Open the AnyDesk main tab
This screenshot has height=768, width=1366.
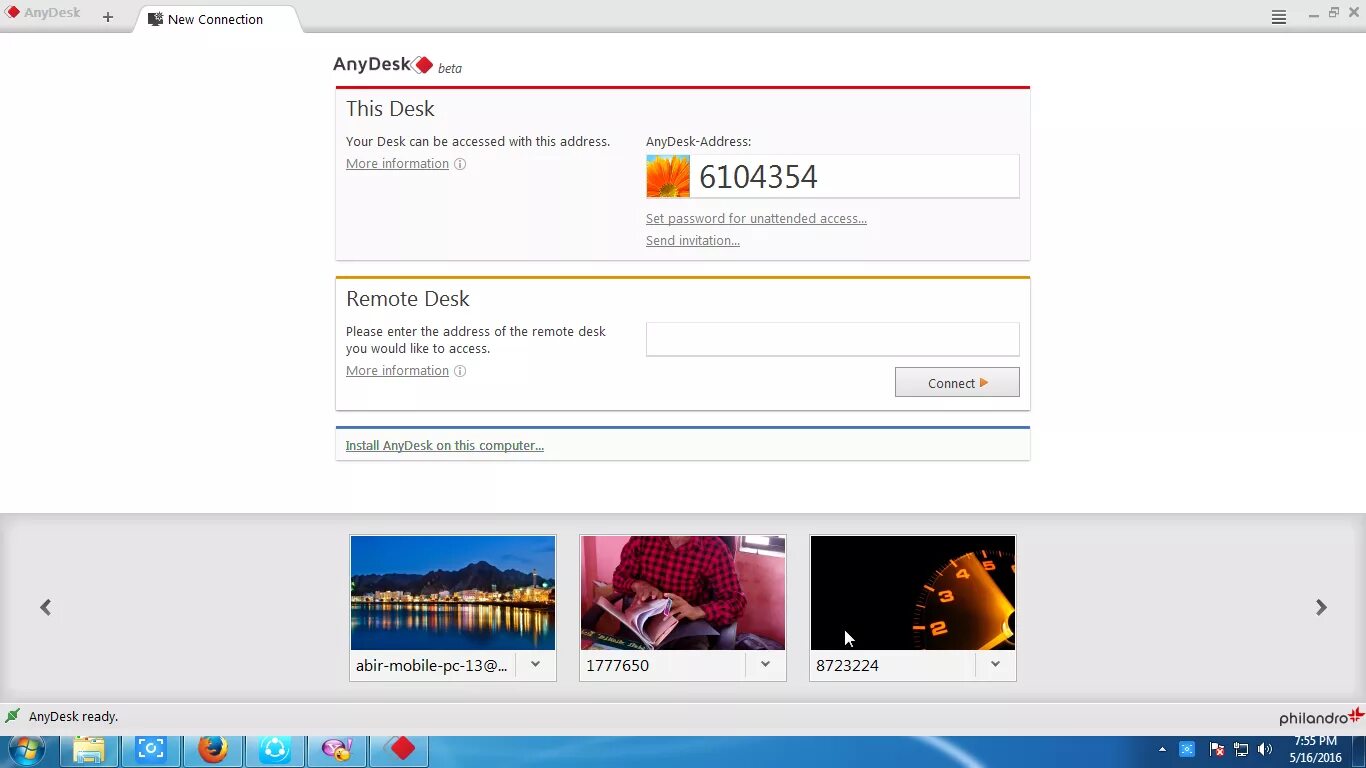pos(43,14)
